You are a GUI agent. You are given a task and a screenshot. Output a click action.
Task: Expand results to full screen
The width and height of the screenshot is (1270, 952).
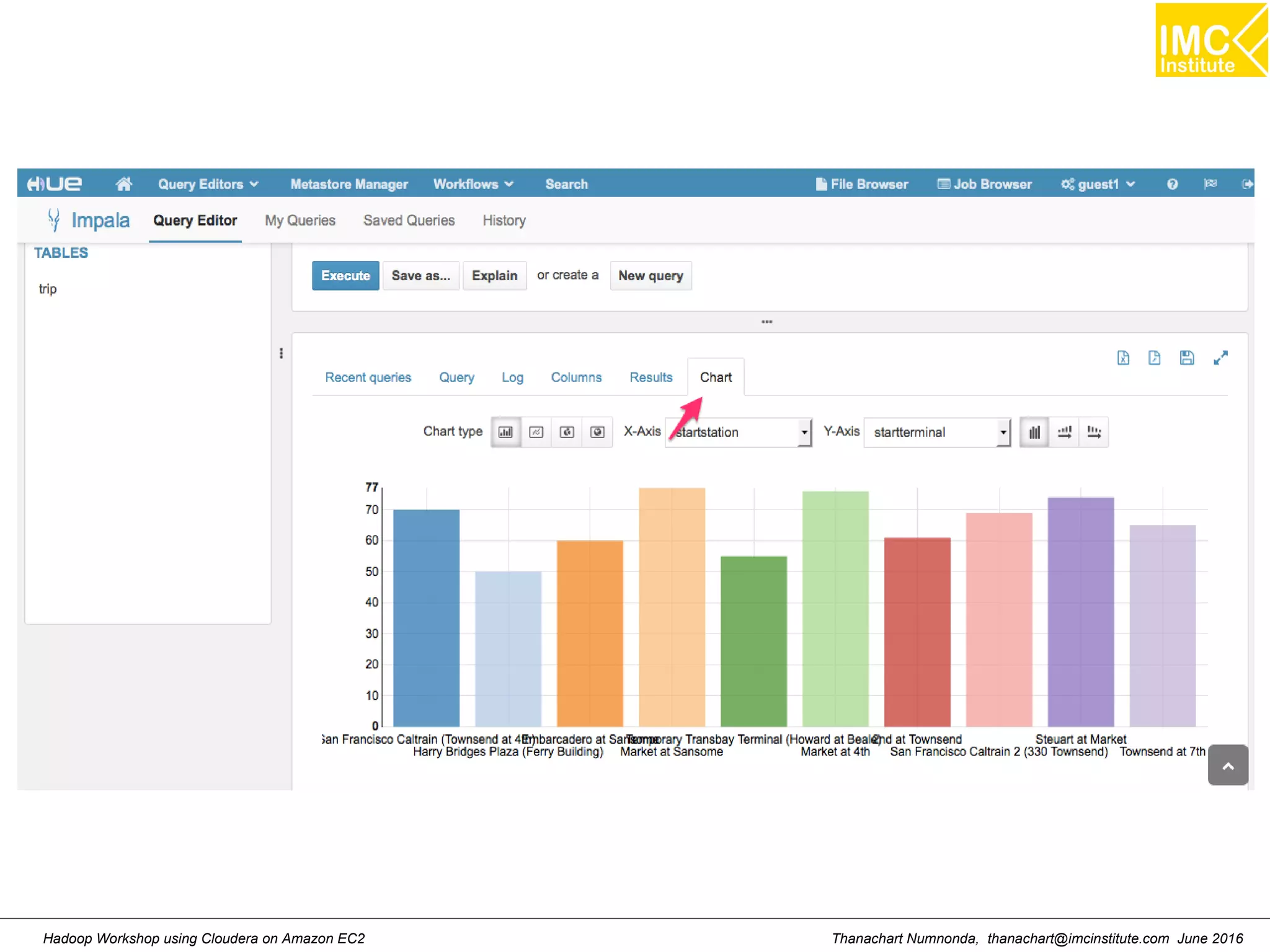pyautogui.click(x=1220, y=358)
